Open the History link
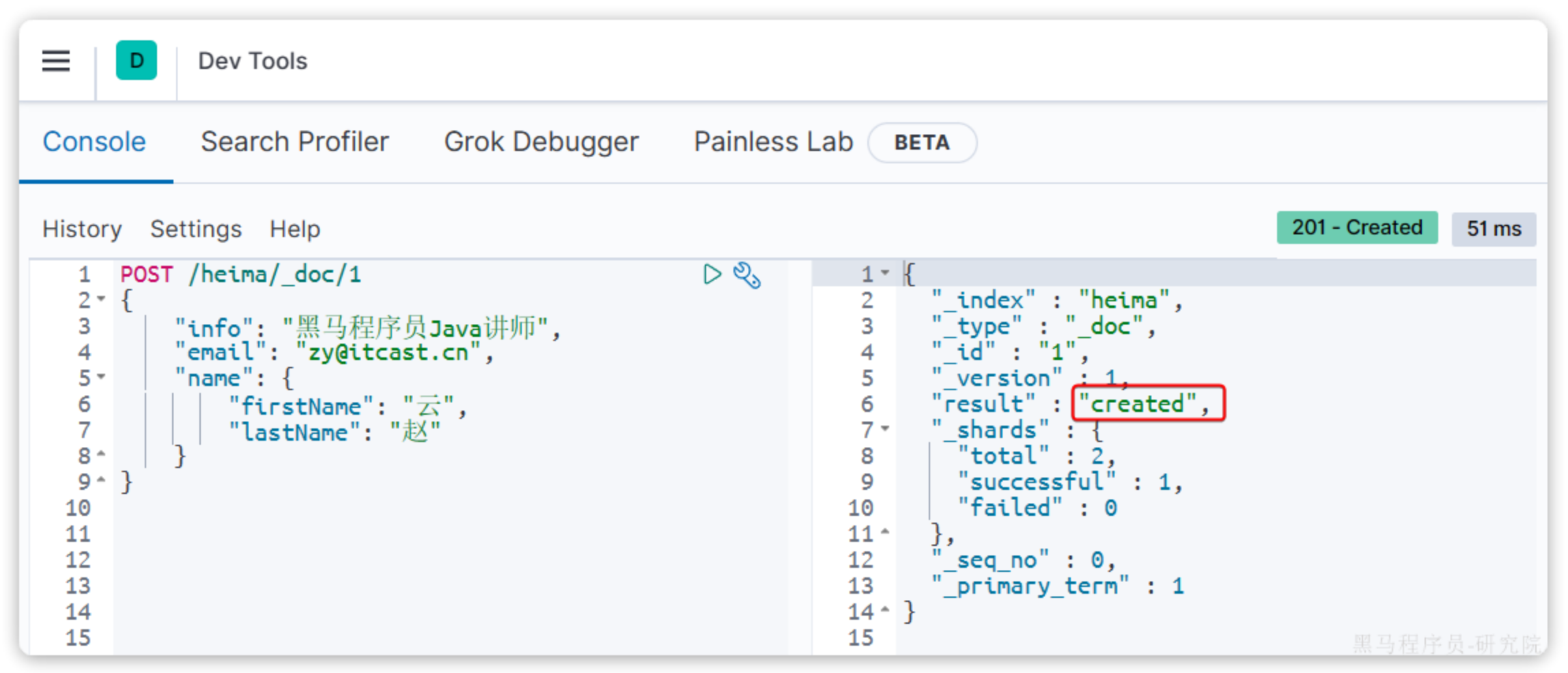The image size is (1568, 673). (x=82, y=229)
